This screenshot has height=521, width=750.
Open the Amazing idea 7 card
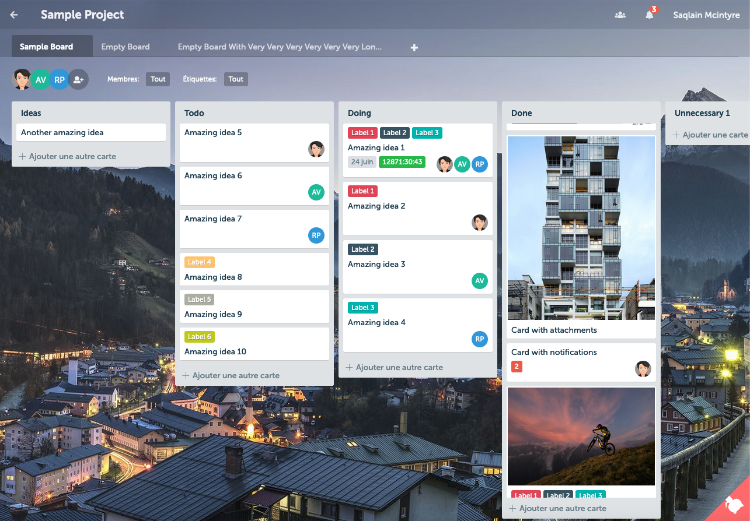tap(254, 229)
